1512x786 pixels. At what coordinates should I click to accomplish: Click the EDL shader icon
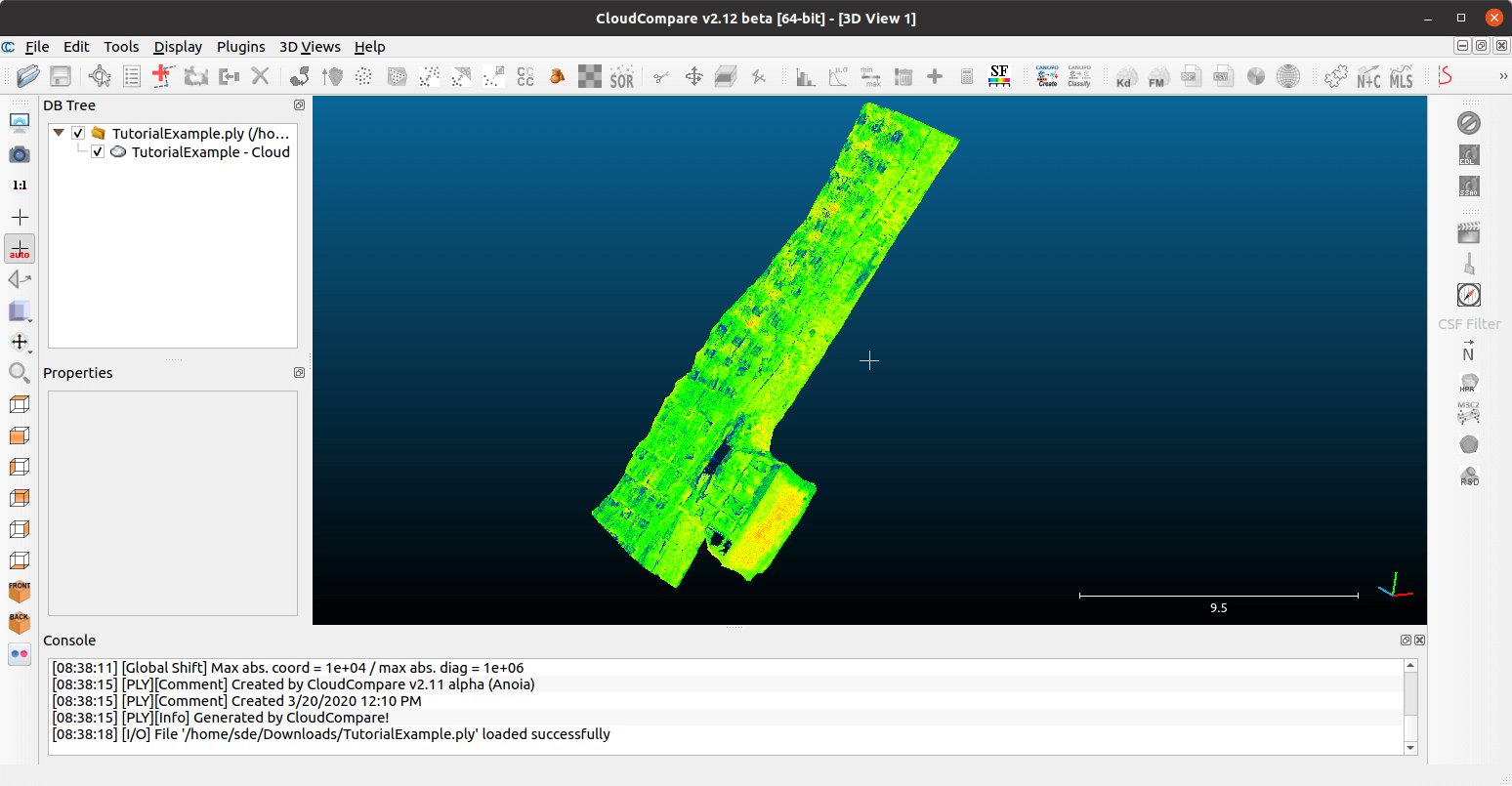click(1469, 154)
